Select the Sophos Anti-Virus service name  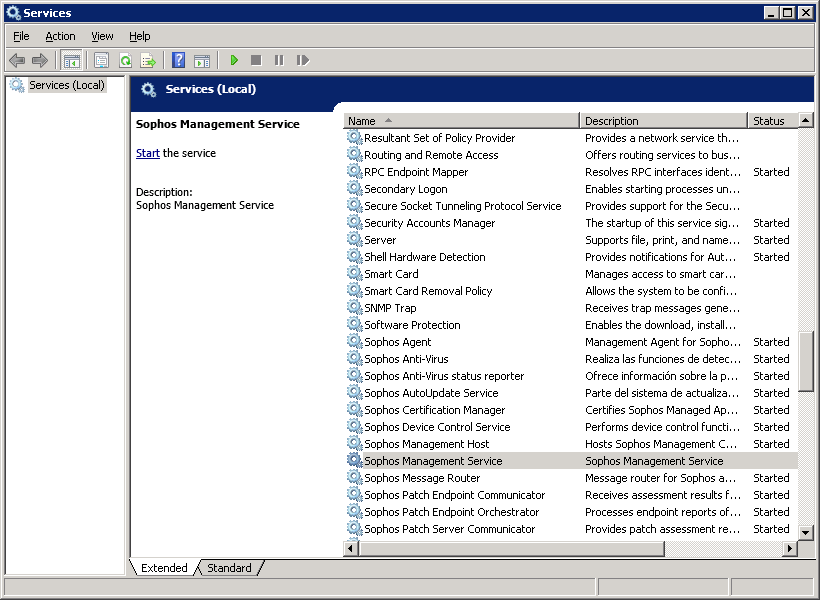[x=406, y=359]
